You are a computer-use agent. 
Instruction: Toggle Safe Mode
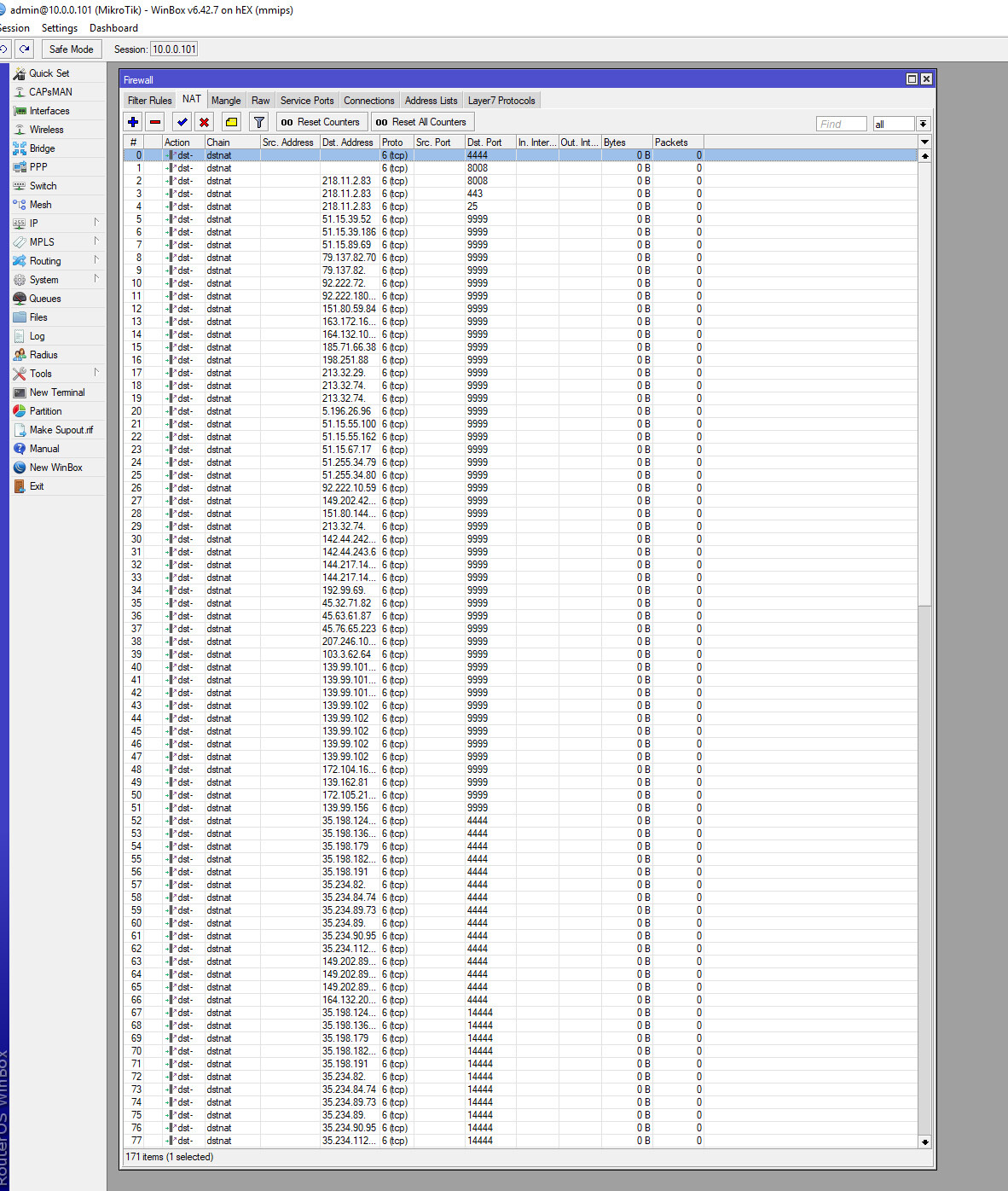[x=71, y=49]
